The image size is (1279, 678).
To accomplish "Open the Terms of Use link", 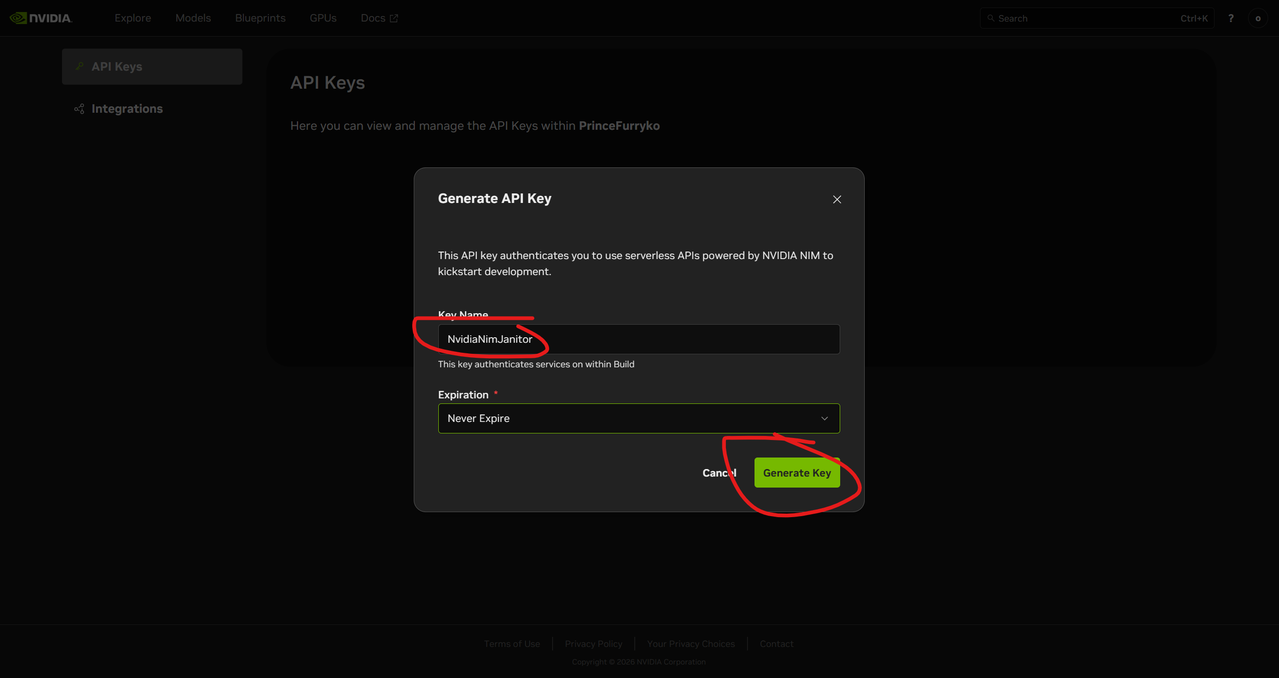I will click(512, 644).
